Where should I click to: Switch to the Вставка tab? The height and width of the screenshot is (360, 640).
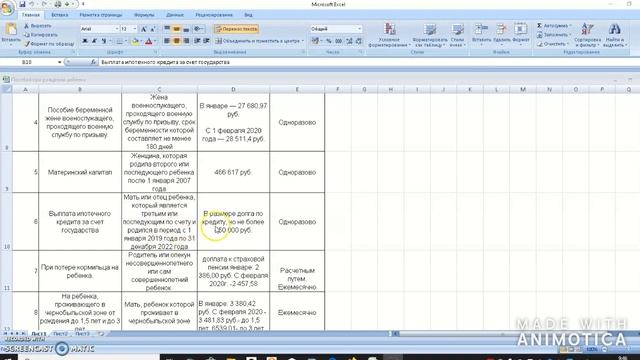pos(60,15)
